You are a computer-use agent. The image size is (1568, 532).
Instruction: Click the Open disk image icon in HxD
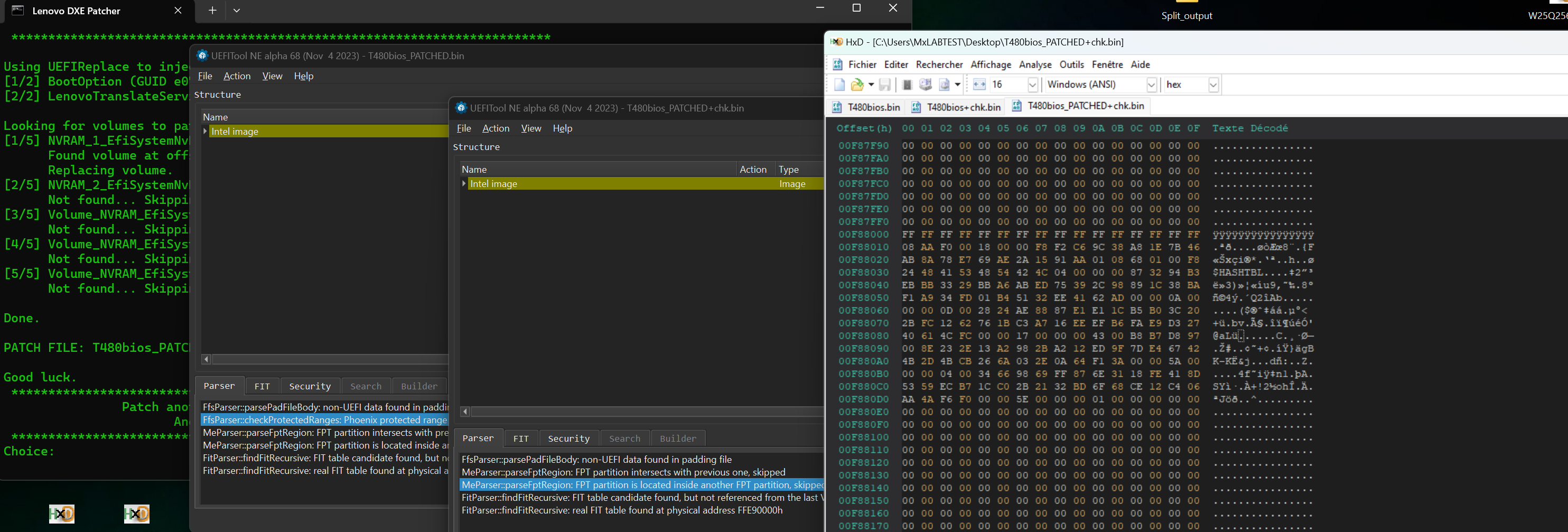945,85
